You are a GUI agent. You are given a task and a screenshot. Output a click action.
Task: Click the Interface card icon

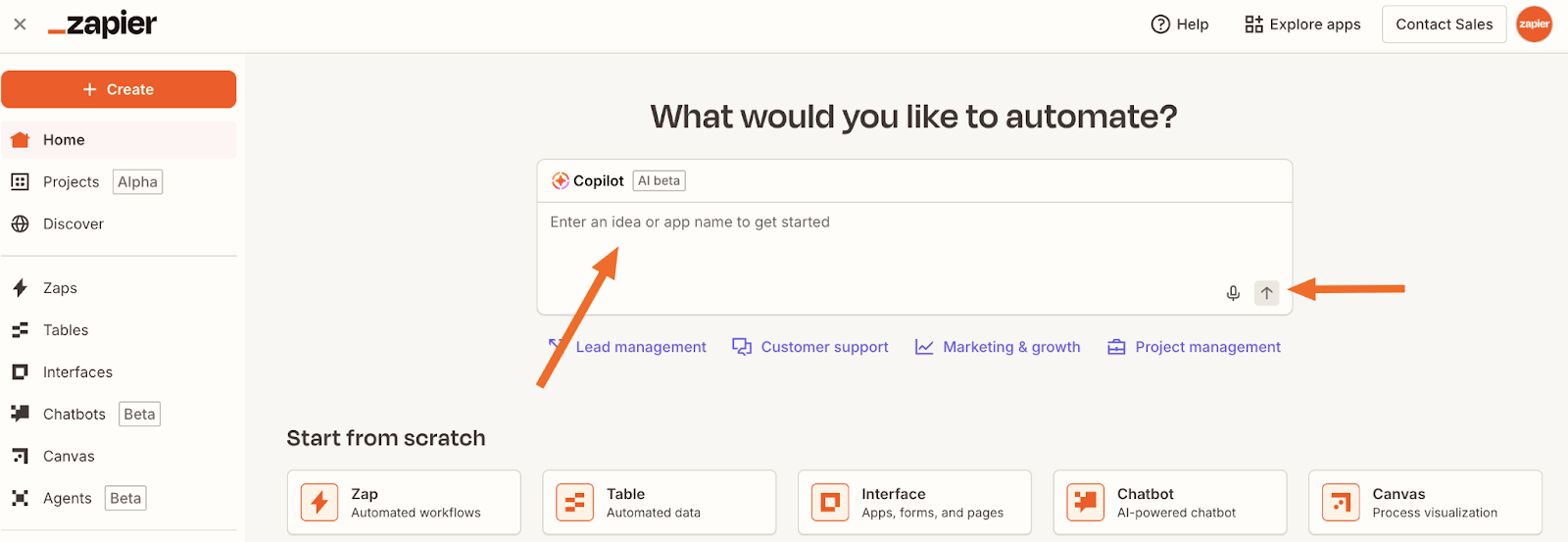click(830, 503)
